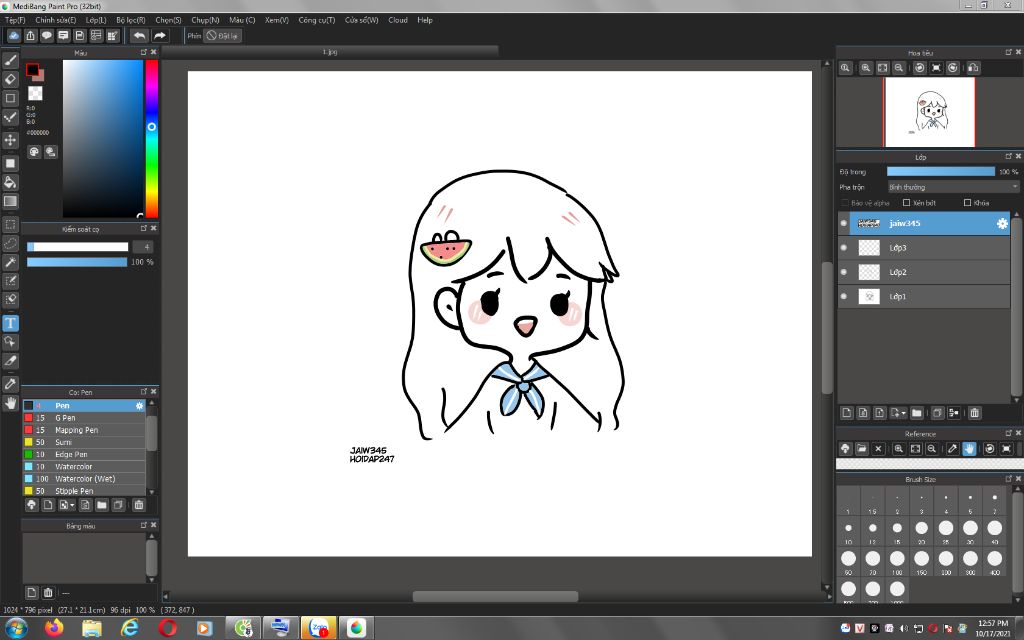Viewport: 1024px width, 640px height.
Task: Undock the Kiểm soát cọ panel
Action: 144,229
